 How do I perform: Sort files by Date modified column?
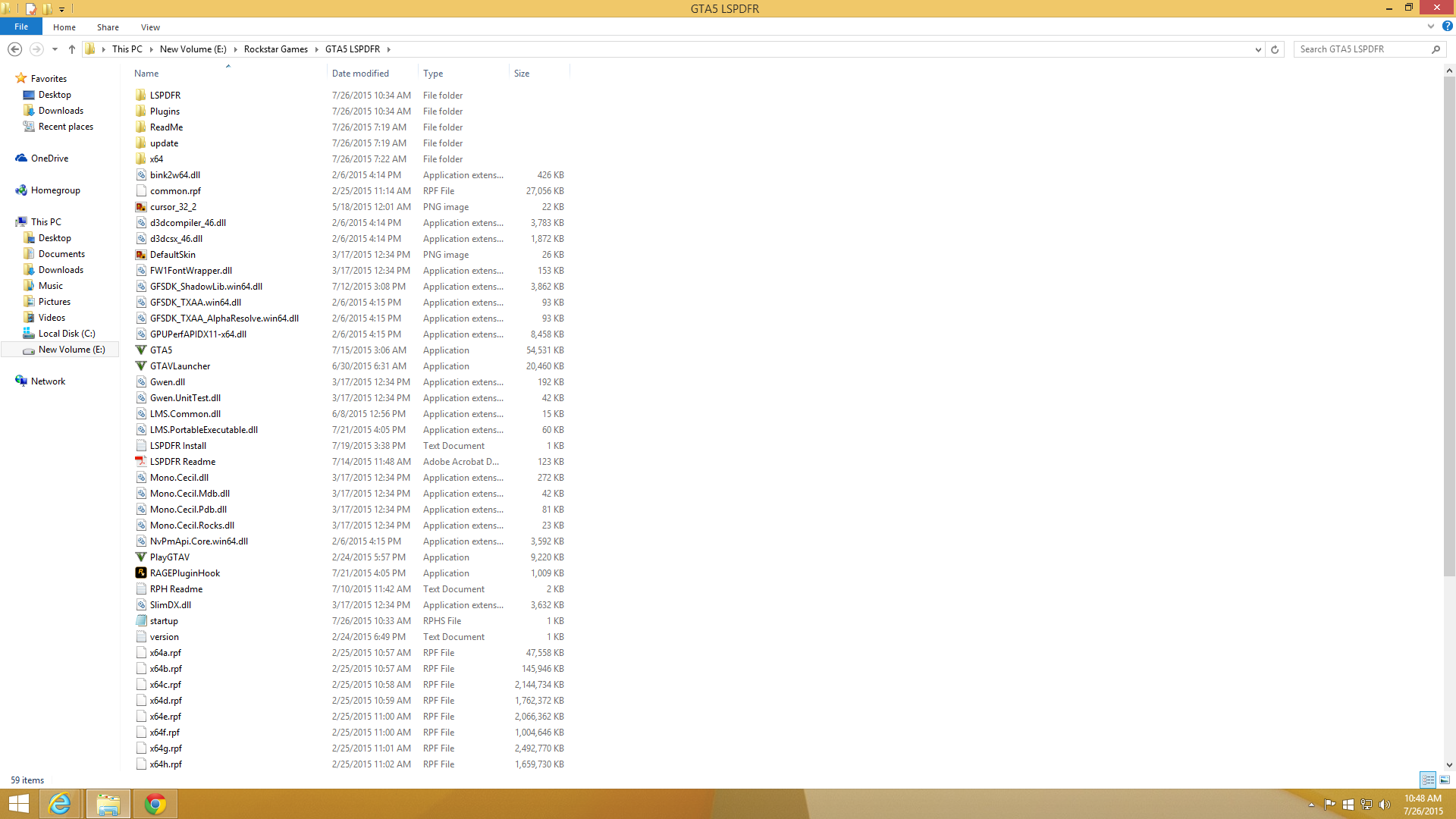pos(360,74)
